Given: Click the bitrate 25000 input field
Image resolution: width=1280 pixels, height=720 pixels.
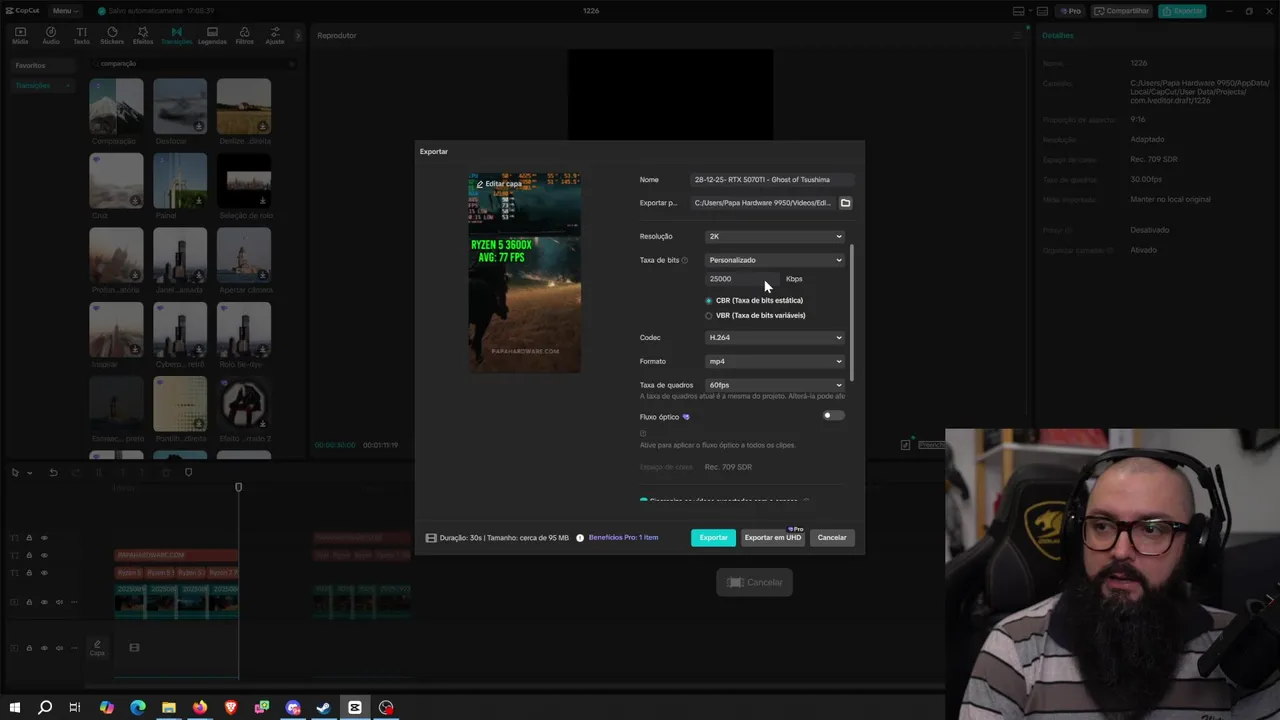Looking at the screenshot, I should click(742, 279).
